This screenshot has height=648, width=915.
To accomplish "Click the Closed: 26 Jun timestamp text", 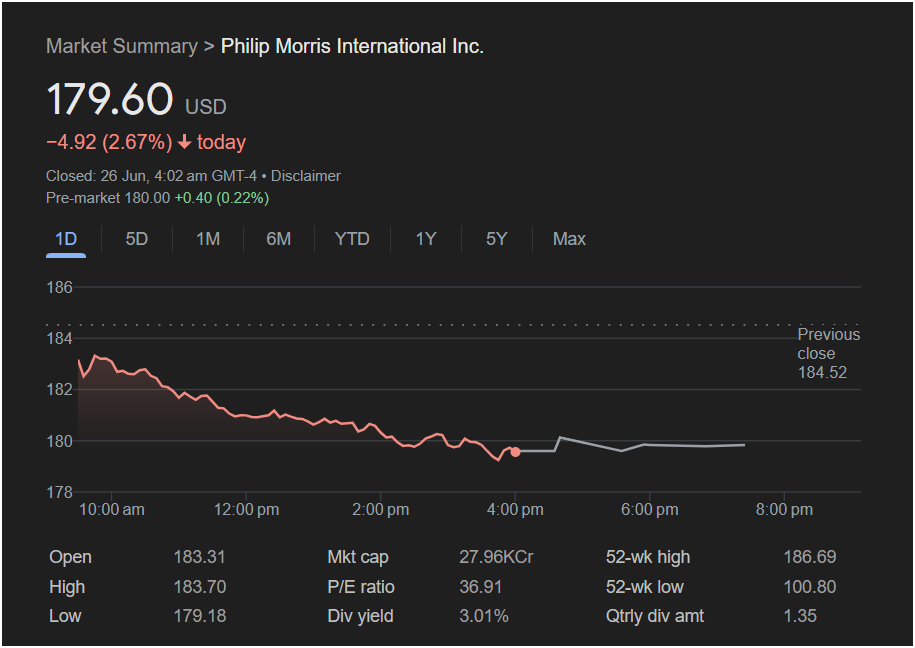I will coord(151,176).
